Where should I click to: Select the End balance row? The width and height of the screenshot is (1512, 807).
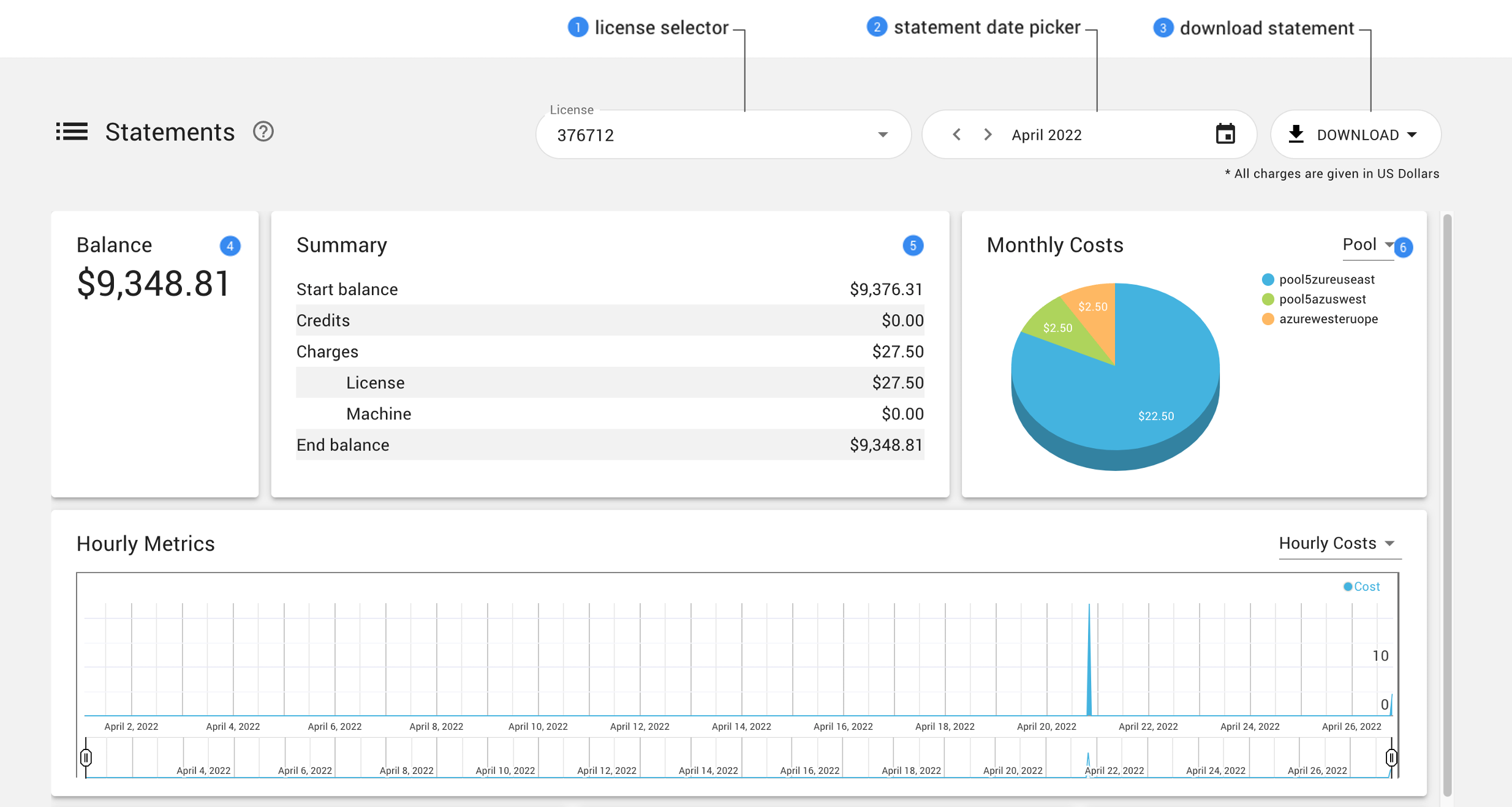[610, 445]
